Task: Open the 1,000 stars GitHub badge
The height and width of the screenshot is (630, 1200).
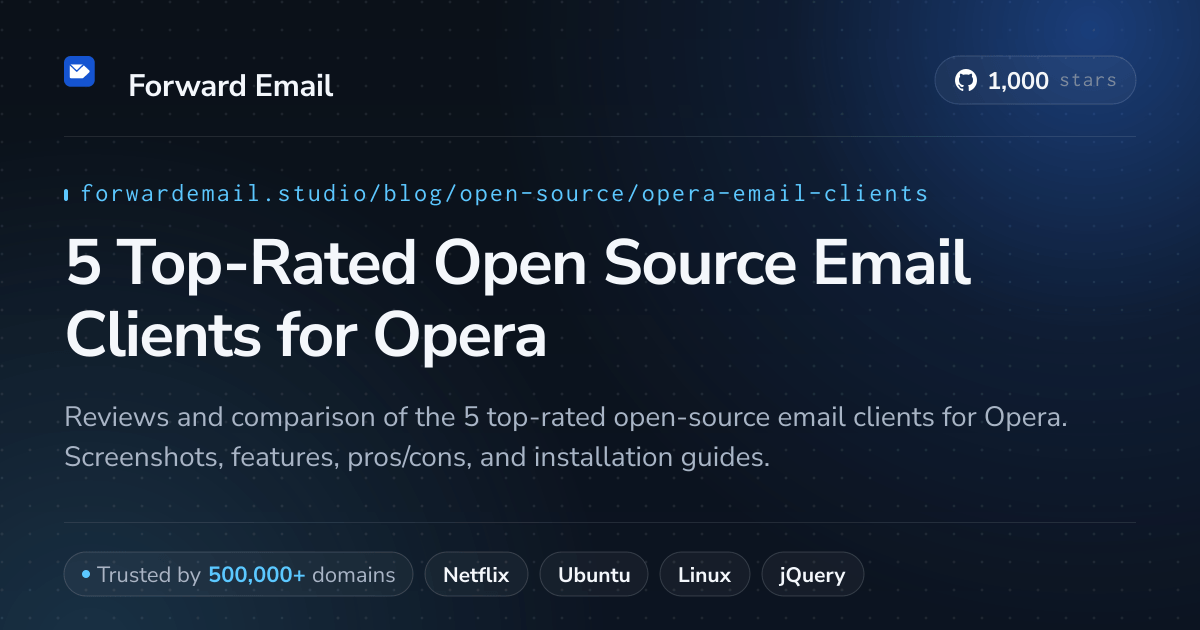Action: coord(1035,81)
